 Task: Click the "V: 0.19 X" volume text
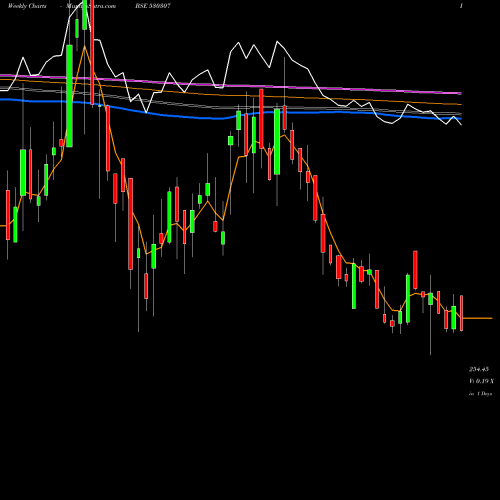pos(481,381)
